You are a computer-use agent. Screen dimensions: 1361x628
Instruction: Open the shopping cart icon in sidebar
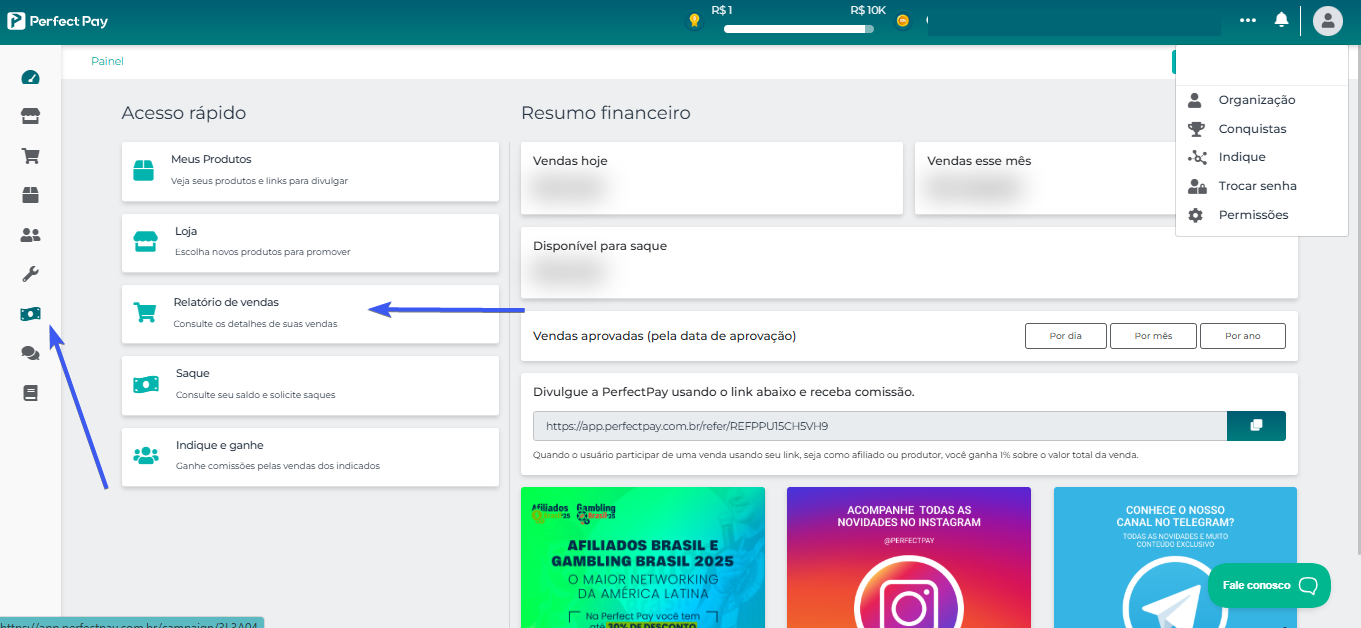(30, 156)
